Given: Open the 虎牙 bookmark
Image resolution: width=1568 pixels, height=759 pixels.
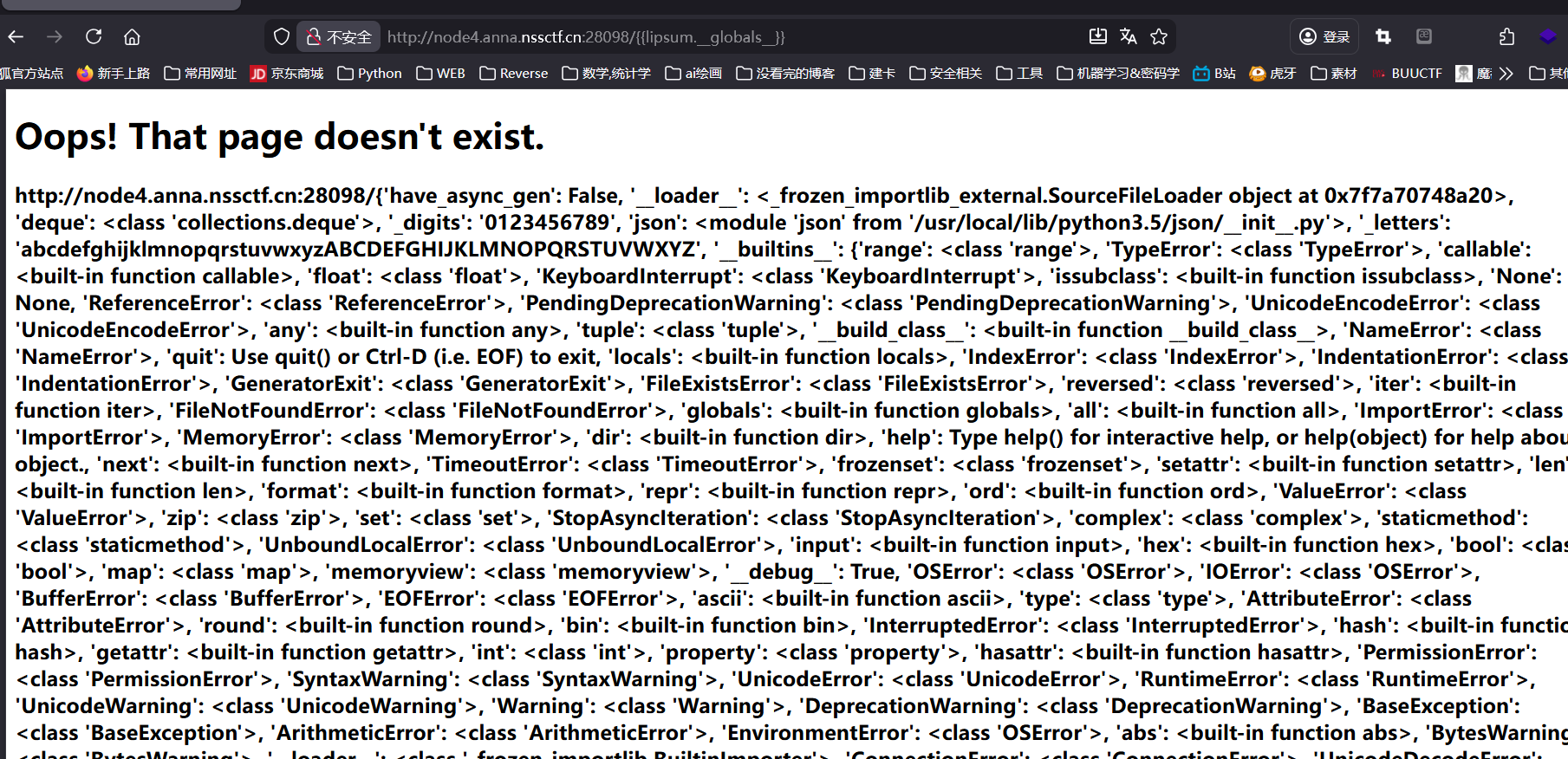Looking at the screenshot, I should click(x=1272, y=74).
